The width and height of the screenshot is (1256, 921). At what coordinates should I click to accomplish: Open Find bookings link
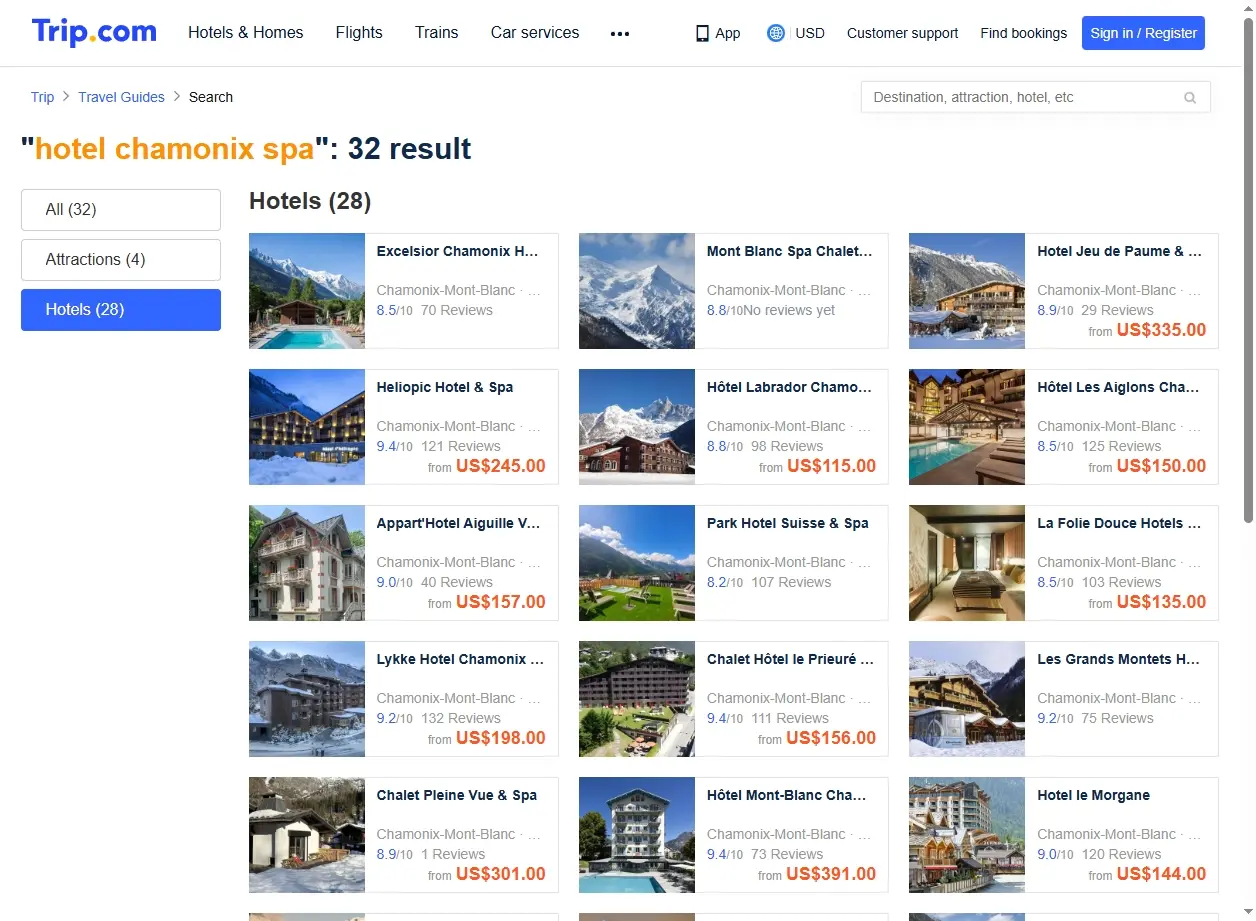coord(1024,33)
